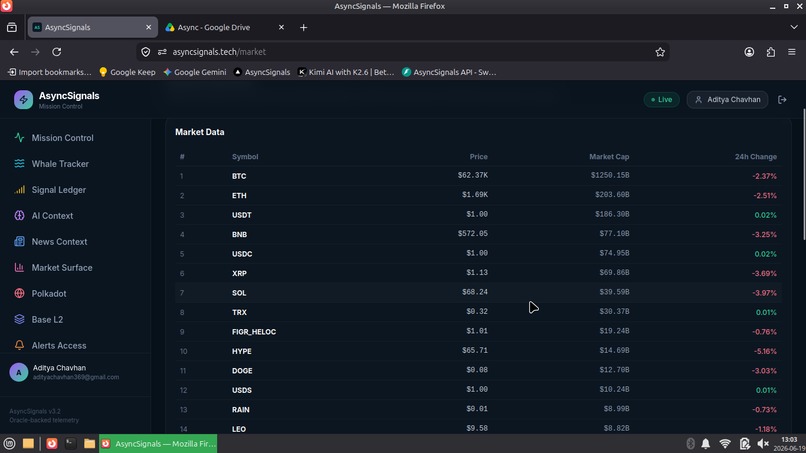
Task: Open Google Keep bookmark
Action: pos(127,72)
